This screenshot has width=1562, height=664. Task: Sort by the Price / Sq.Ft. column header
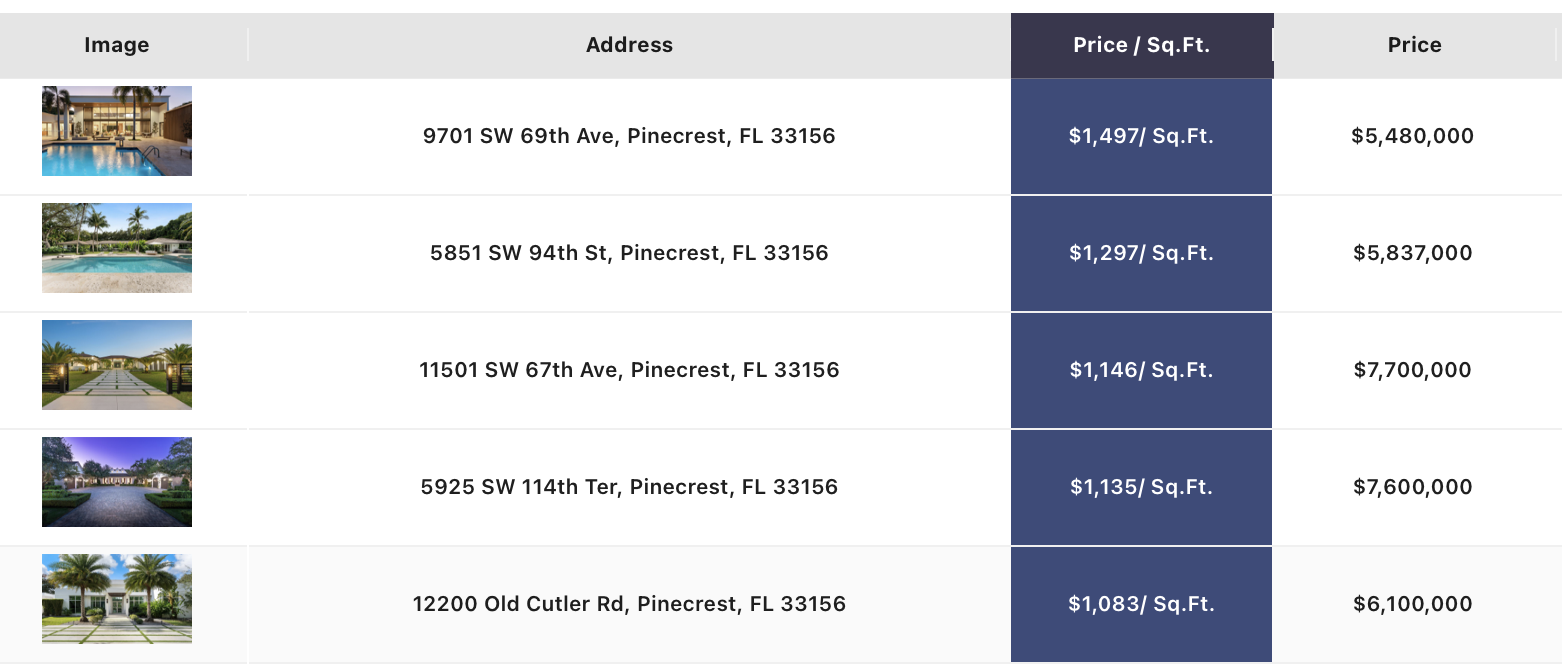[1142, 45]
